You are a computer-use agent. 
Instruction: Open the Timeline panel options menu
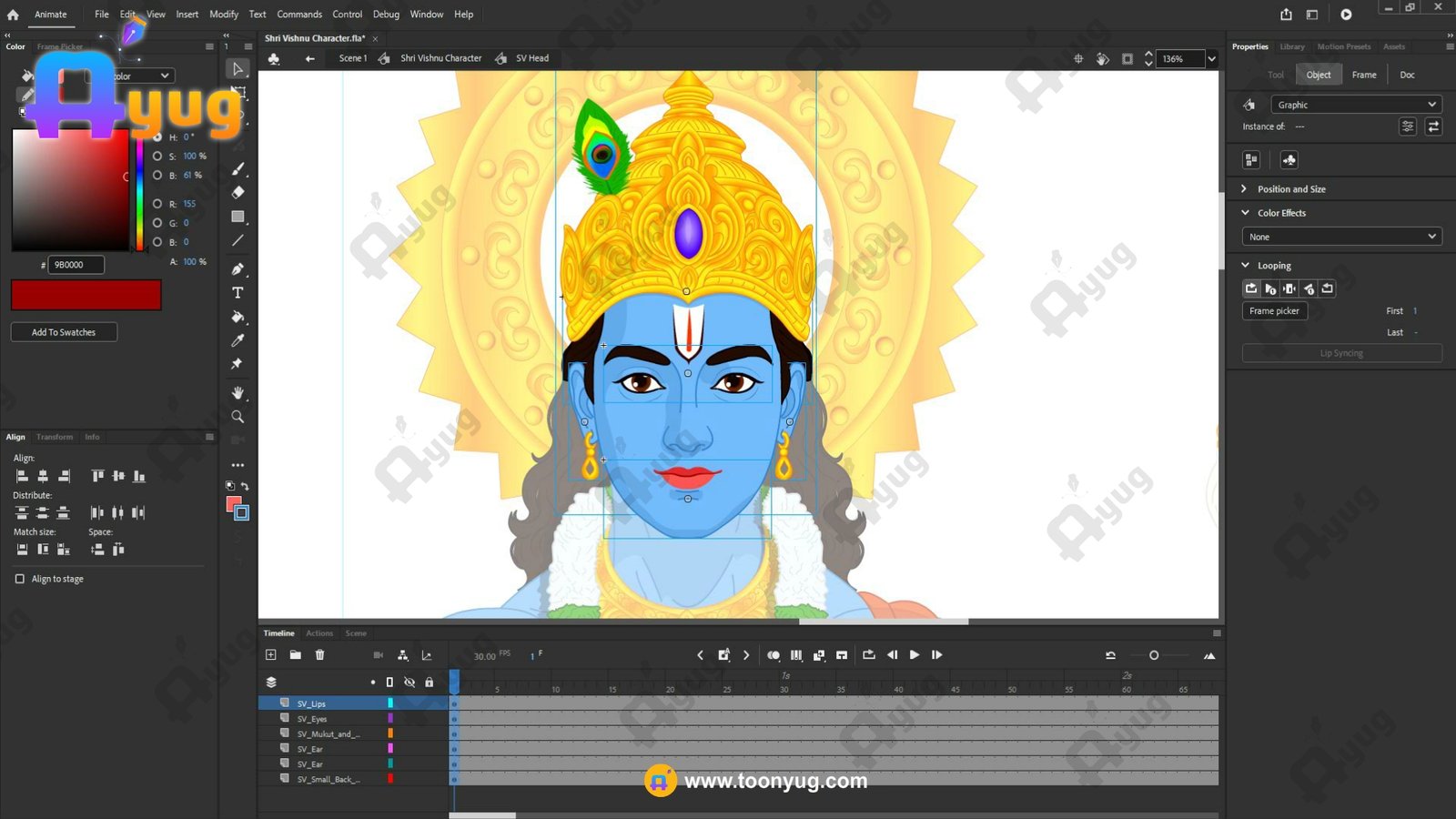tap(1217, 633)
